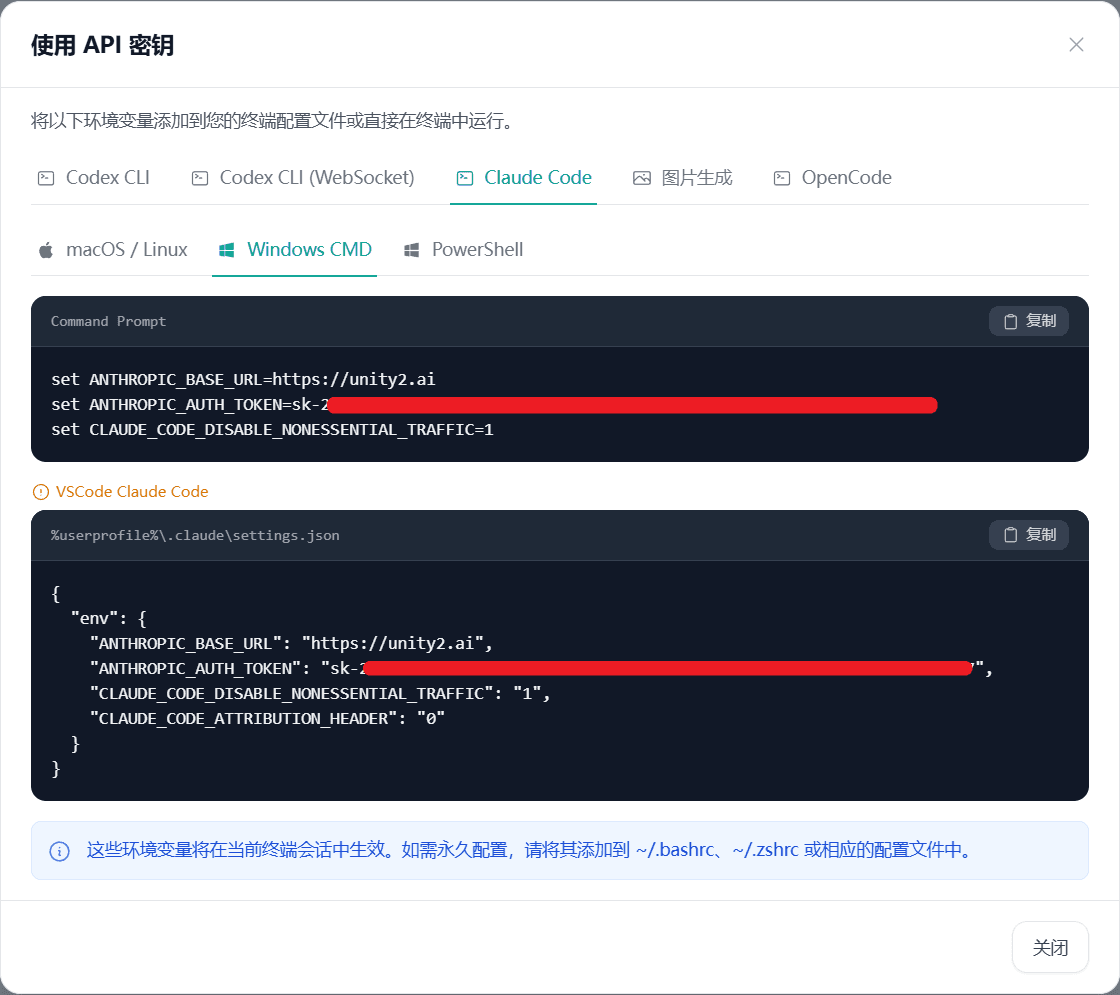The width and height of the screenshot is (1120, 995).
Task: Copy the settings.json code block
Action: pyautogui.click(x=1029, y=534)
